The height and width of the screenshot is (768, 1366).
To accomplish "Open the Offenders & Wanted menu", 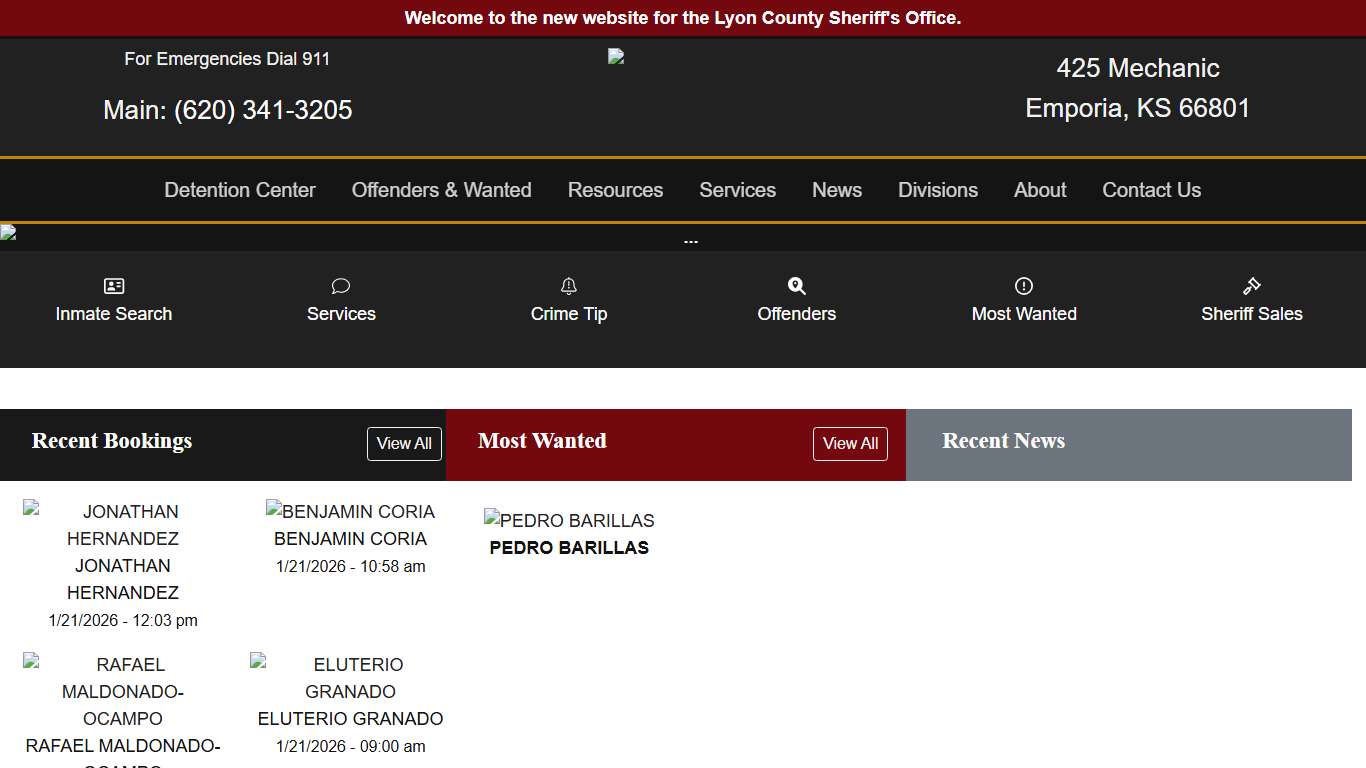I will coord(441,190).
